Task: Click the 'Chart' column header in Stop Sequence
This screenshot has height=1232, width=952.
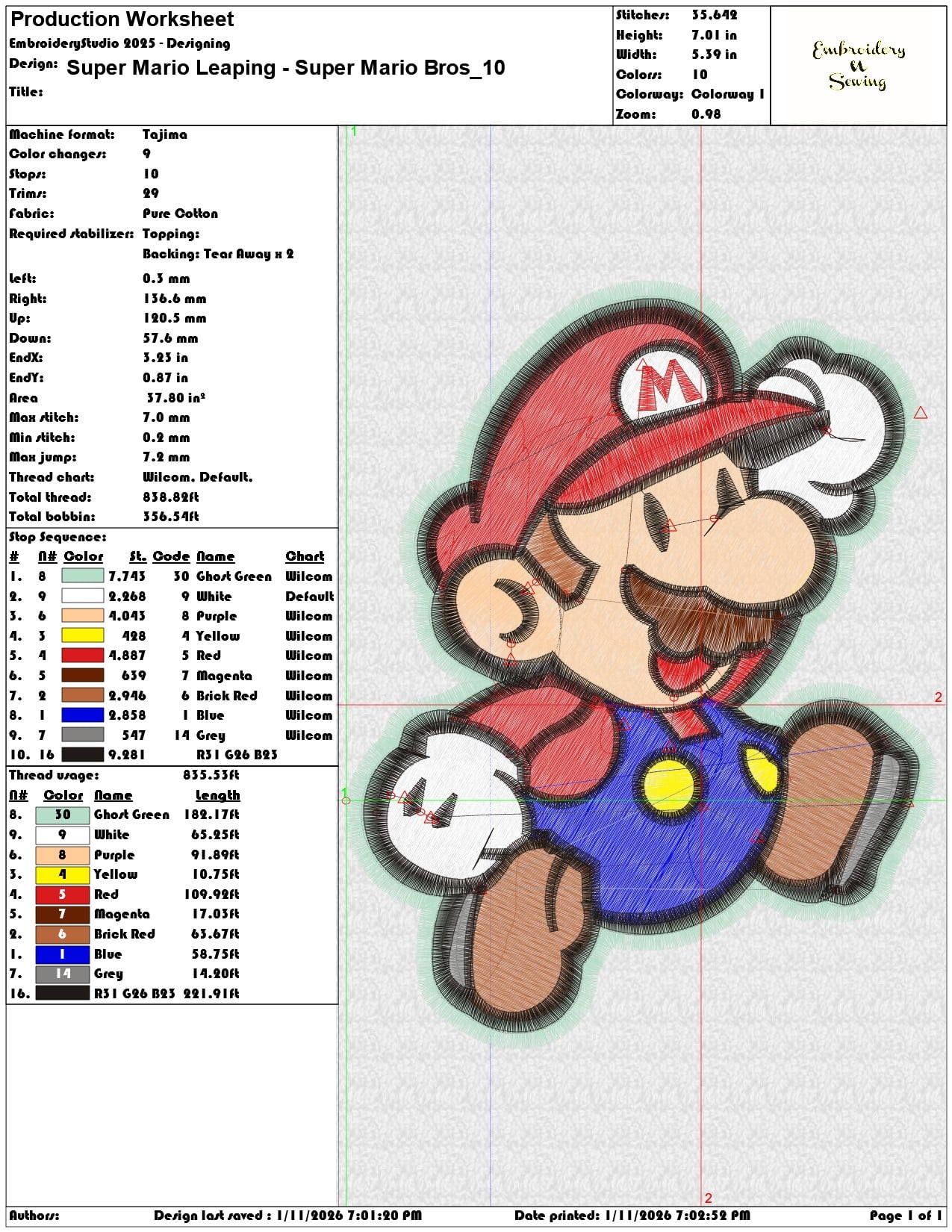Action: pos(305,556)
